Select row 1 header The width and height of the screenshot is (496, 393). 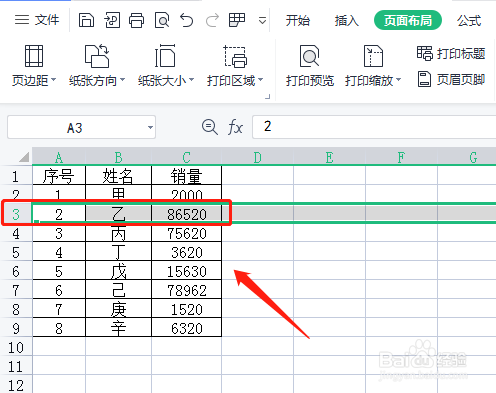pos(16,176)
